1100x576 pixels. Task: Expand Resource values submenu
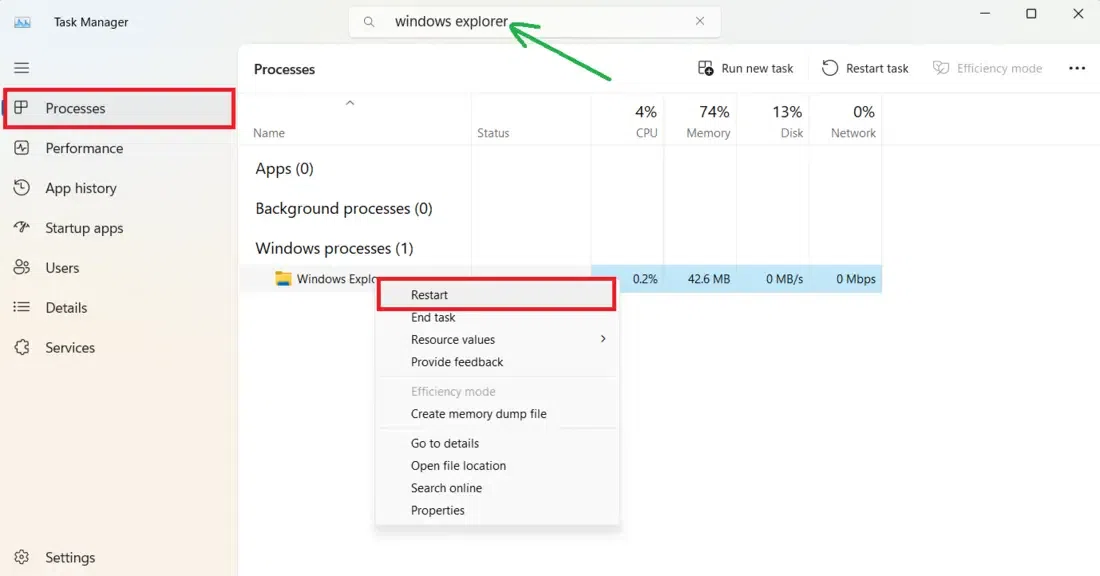point(497,340)
